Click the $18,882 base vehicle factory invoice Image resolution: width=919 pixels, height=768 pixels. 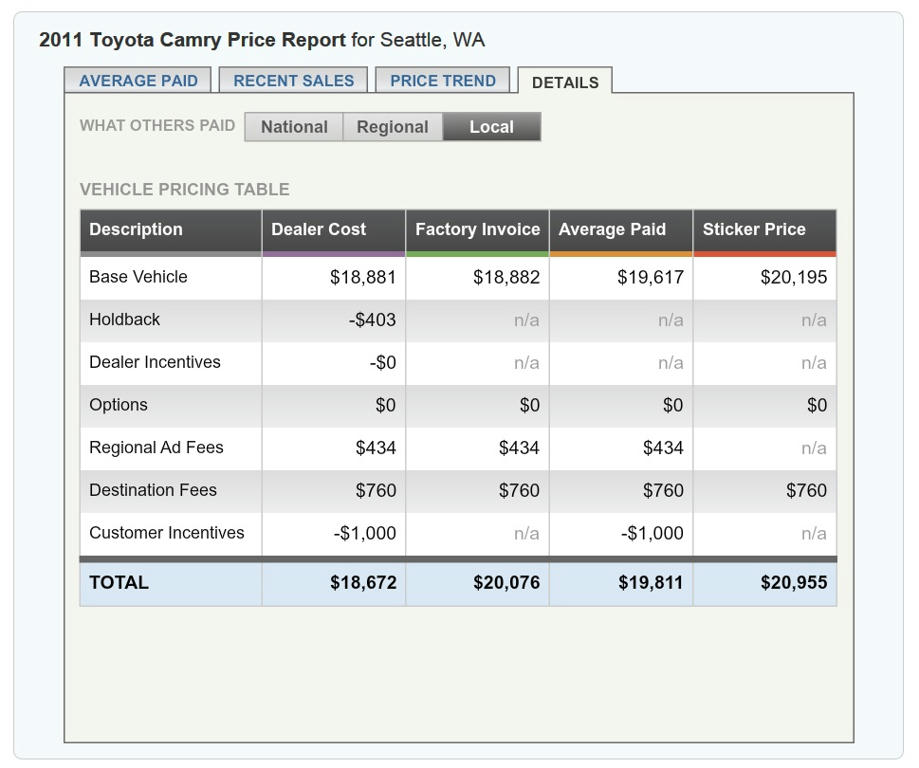506,277
